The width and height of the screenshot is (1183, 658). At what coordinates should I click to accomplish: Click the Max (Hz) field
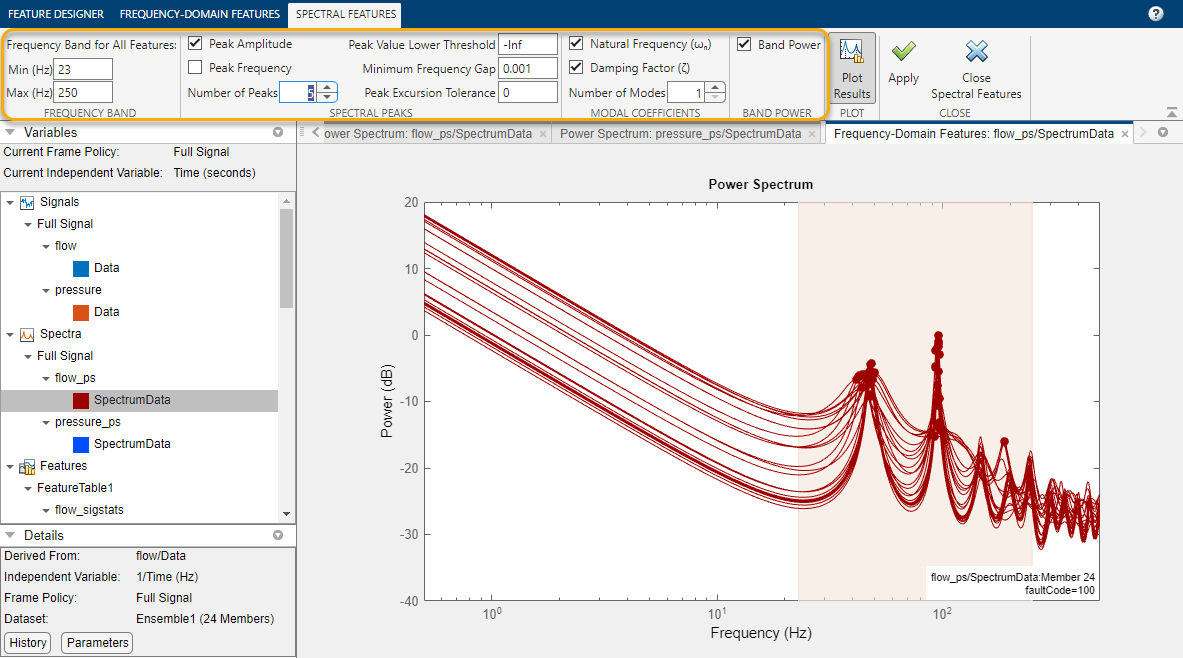tap(84, 93)
